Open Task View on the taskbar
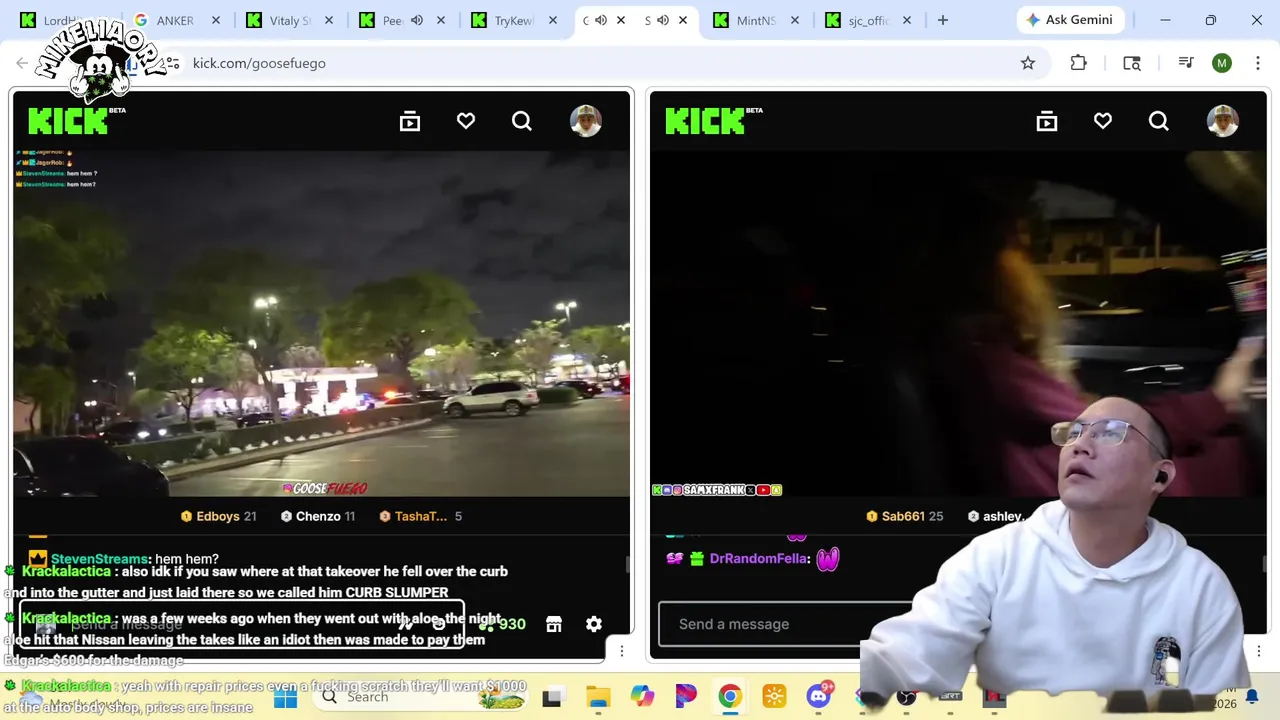Viewport: 1280px width, 720px height. pos(552,697)
